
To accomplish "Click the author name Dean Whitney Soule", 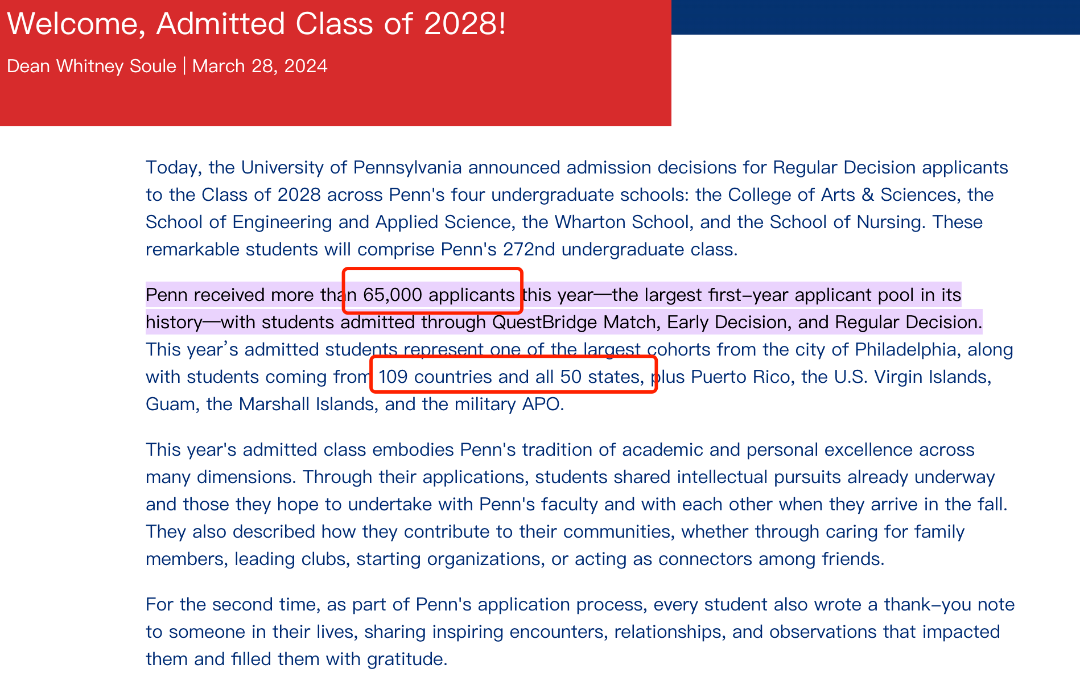I will (x=92, y=66).
